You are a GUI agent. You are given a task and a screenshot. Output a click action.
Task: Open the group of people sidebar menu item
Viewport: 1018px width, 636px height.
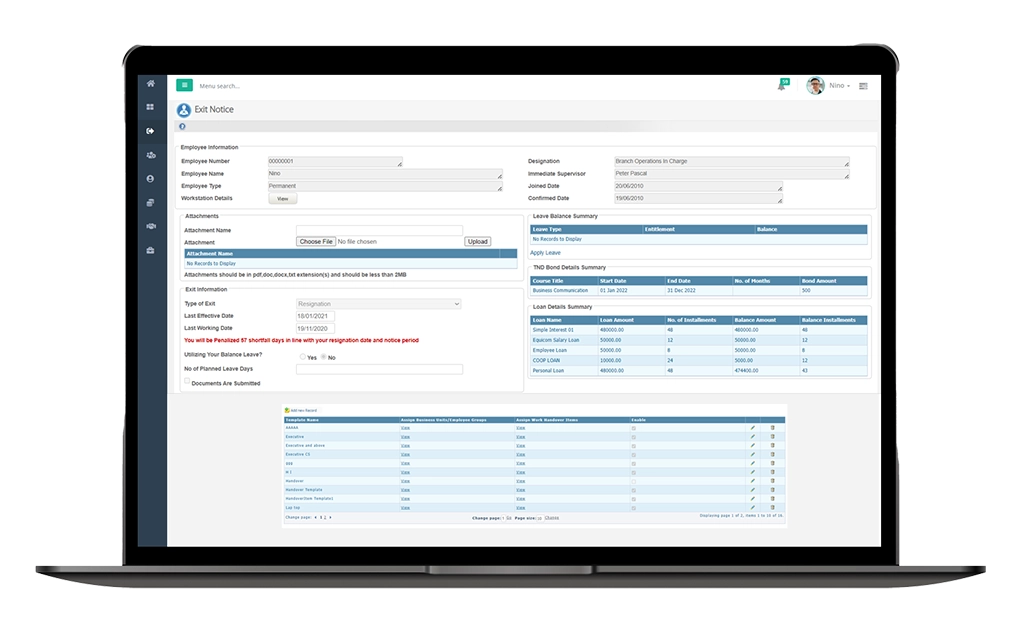pos(151,155)
